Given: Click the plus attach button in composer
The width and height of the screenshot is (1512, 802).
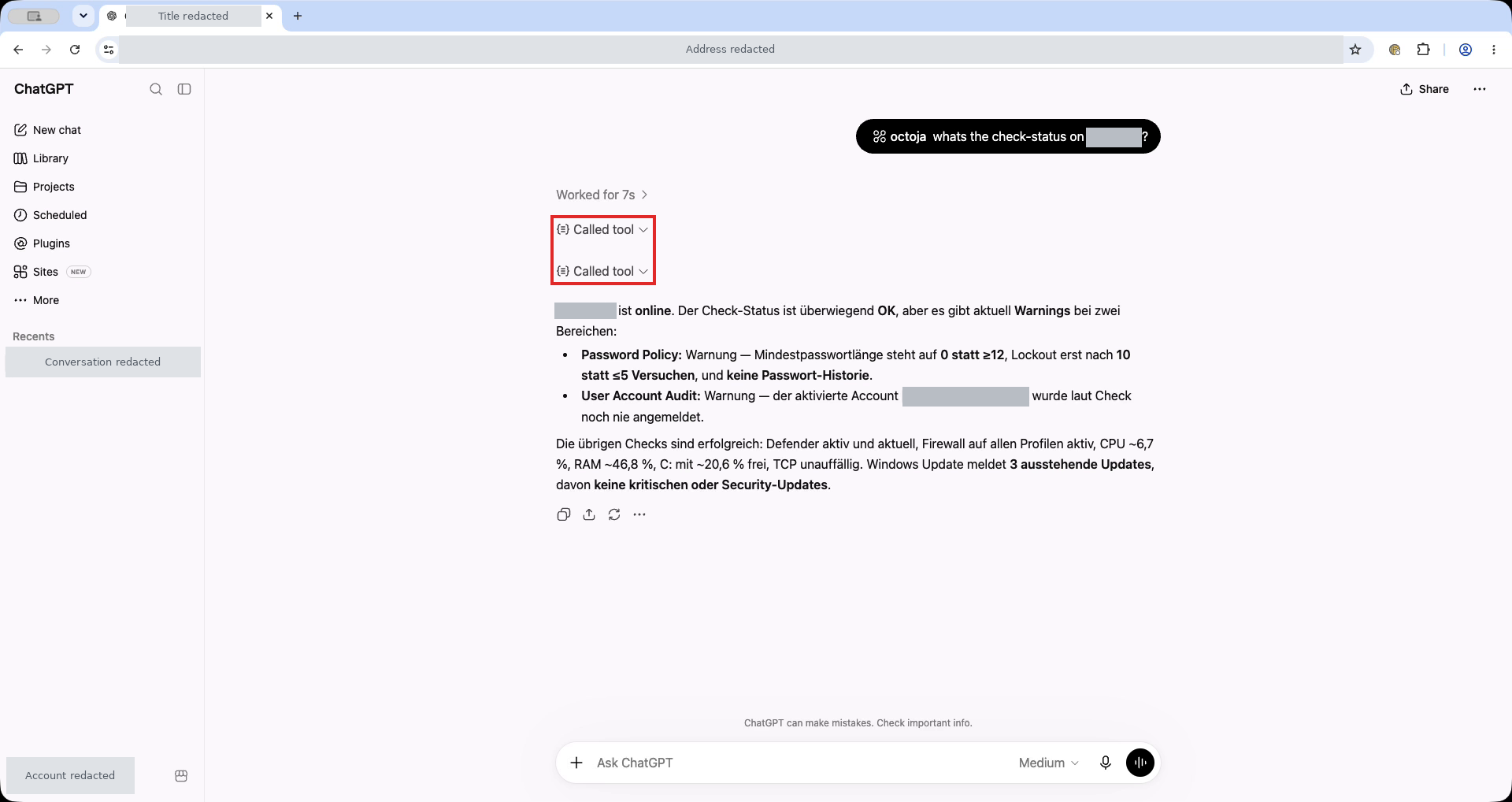Looking at the screenshot, I should [576, 763].
